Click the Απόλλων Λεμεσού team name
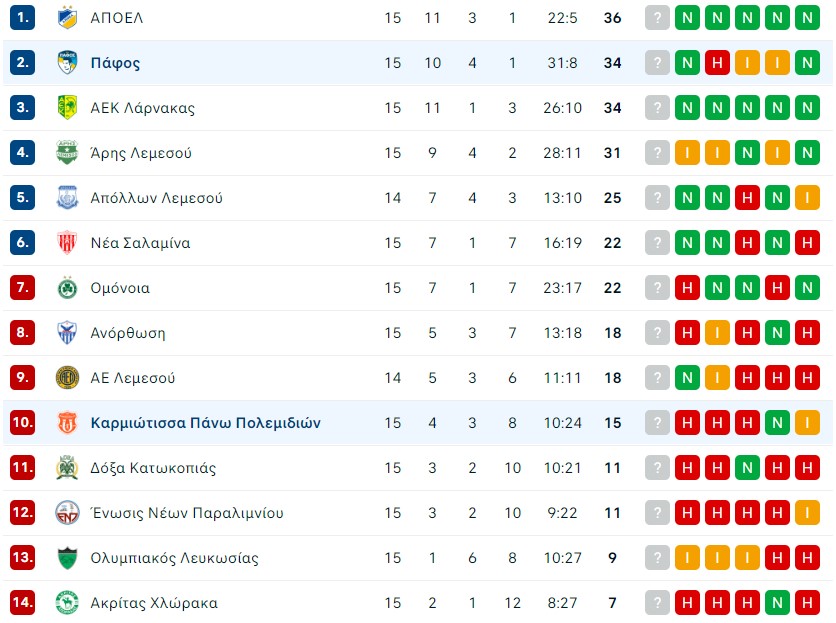836x623 pixels. pos(156,198)
